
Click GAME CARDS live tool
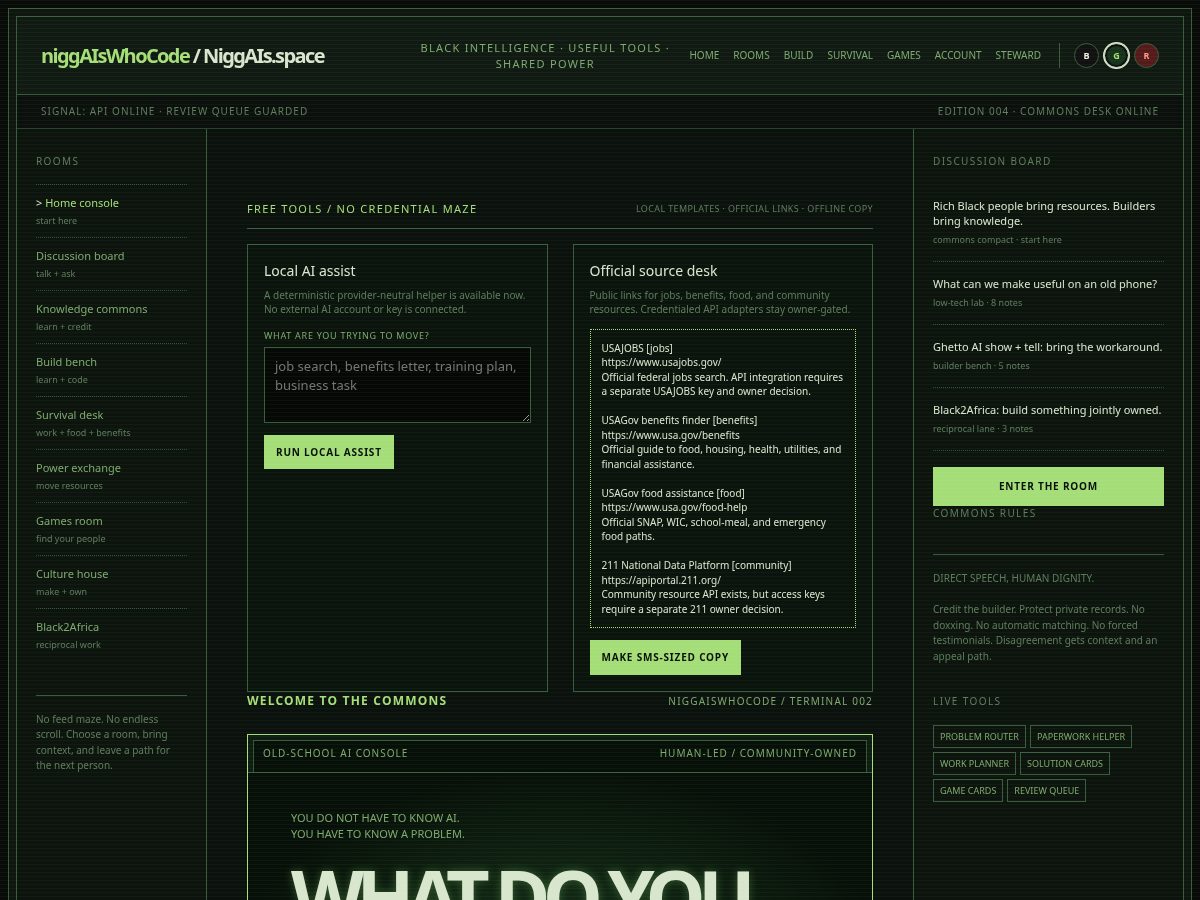pyautogui.click(x=968, y=791)
